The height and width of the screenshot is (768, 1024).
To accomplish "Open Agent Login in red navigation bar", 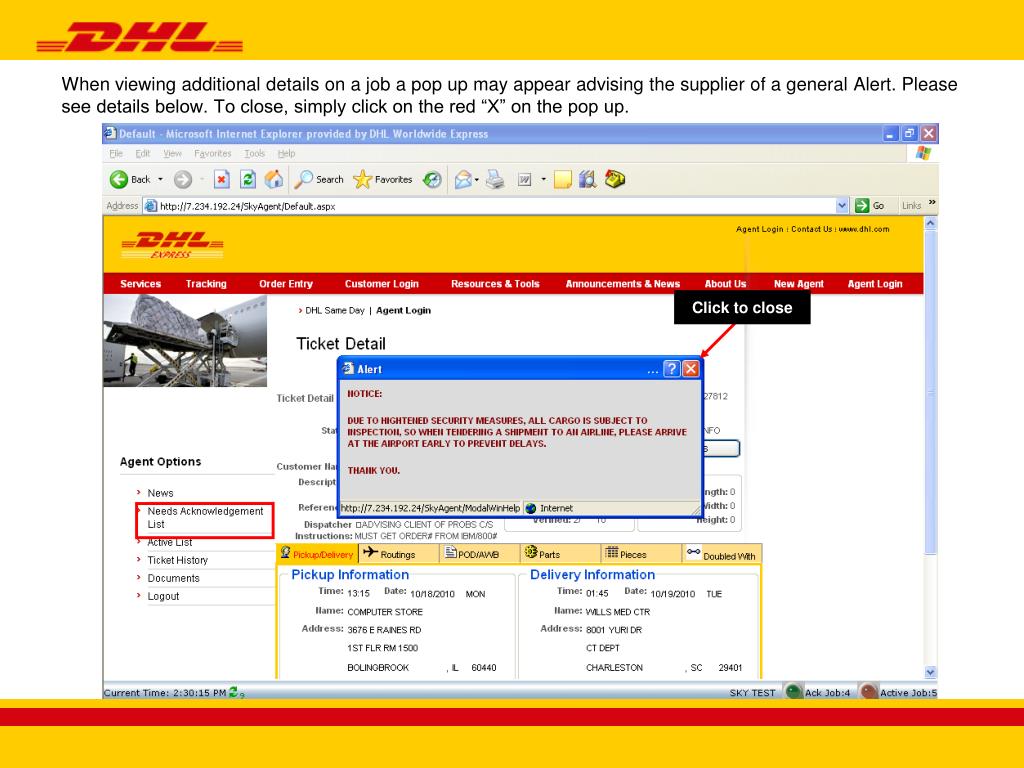I will click(x=874, y=283).
